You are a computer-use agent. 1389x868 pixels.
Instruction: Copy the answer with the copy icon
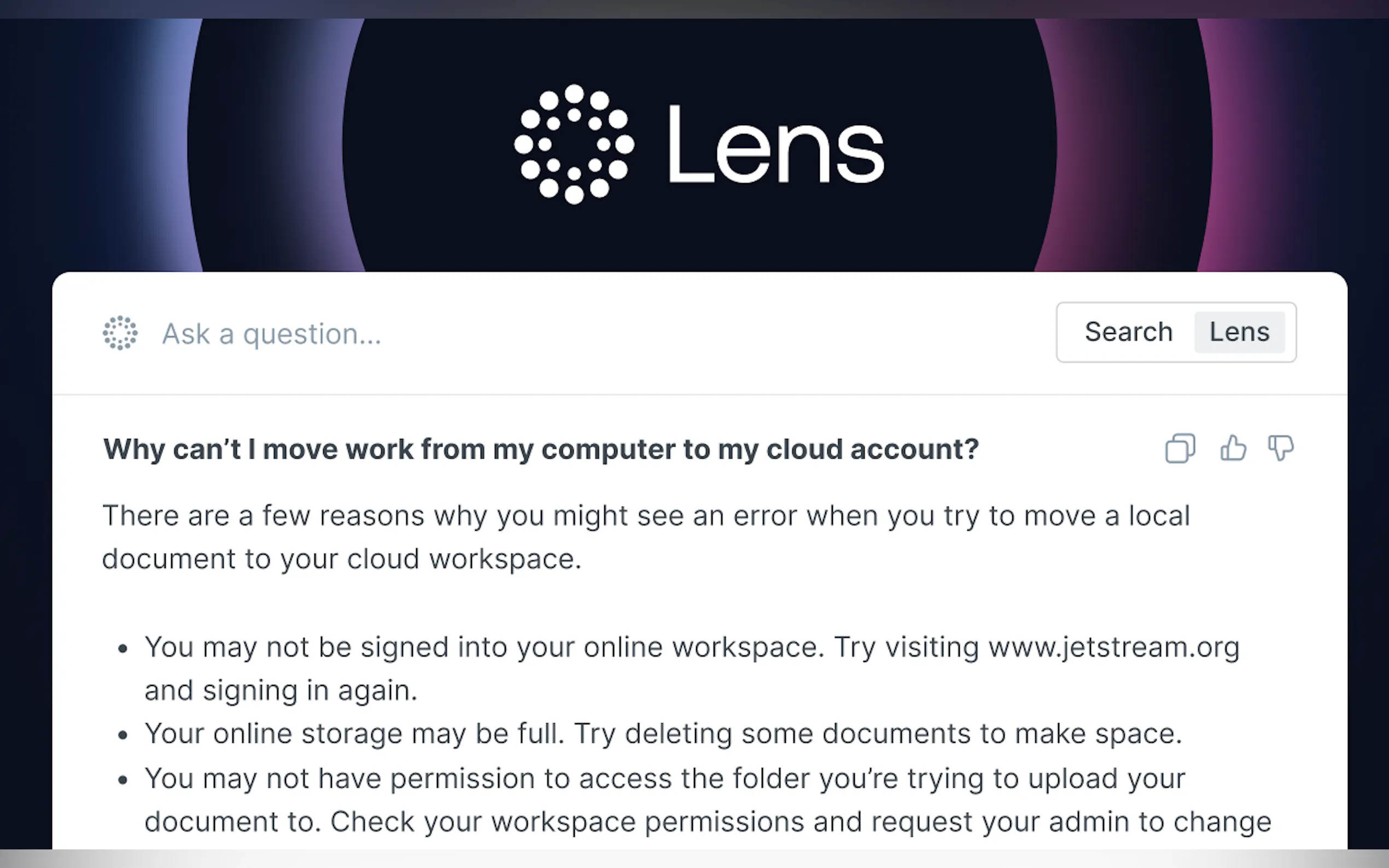pyautogui.click(x=1180, y=448)
